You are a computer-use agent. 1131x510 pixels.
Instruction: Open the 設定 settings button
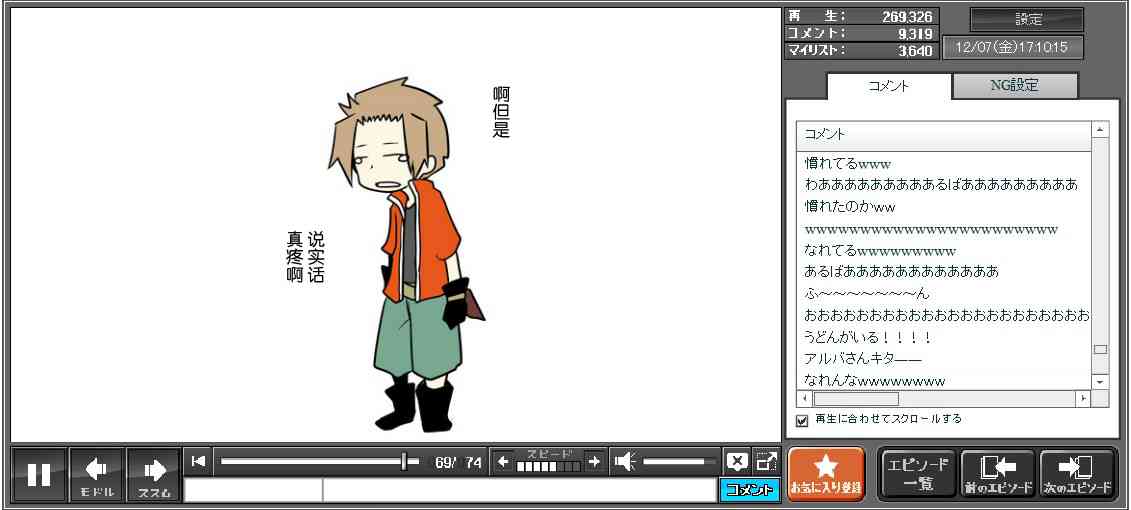(x=1027, y=20)
